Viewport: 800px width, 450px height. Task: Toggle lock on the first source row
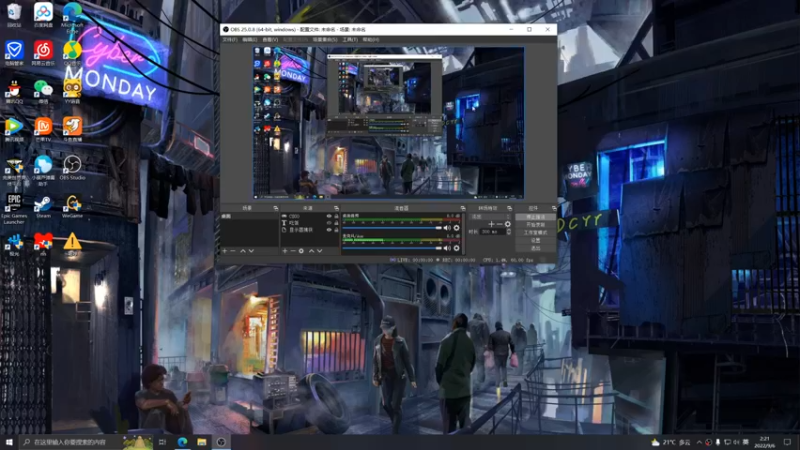[336, 216]
